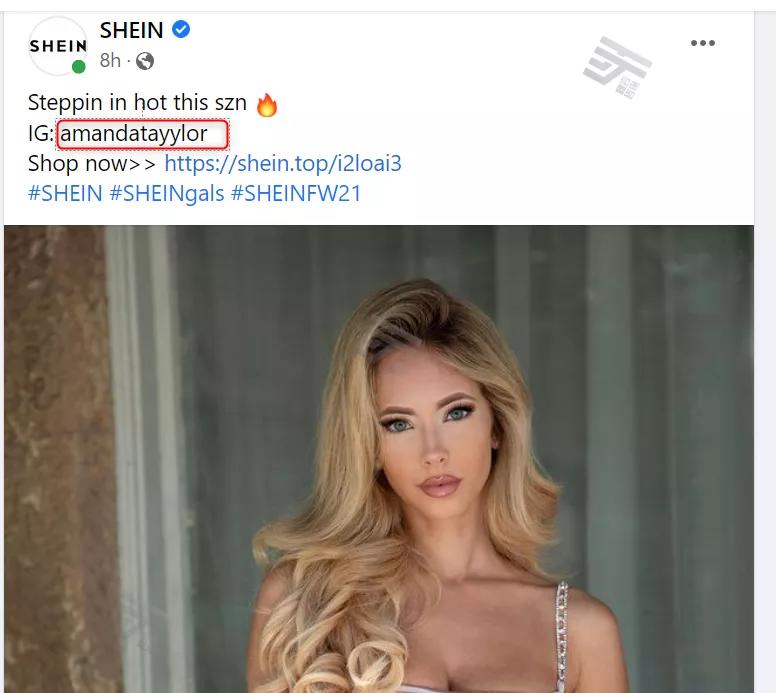Click the "Shop now>>" text label
The height and width of the screenshot is (693, 776).
pos(92,163)
